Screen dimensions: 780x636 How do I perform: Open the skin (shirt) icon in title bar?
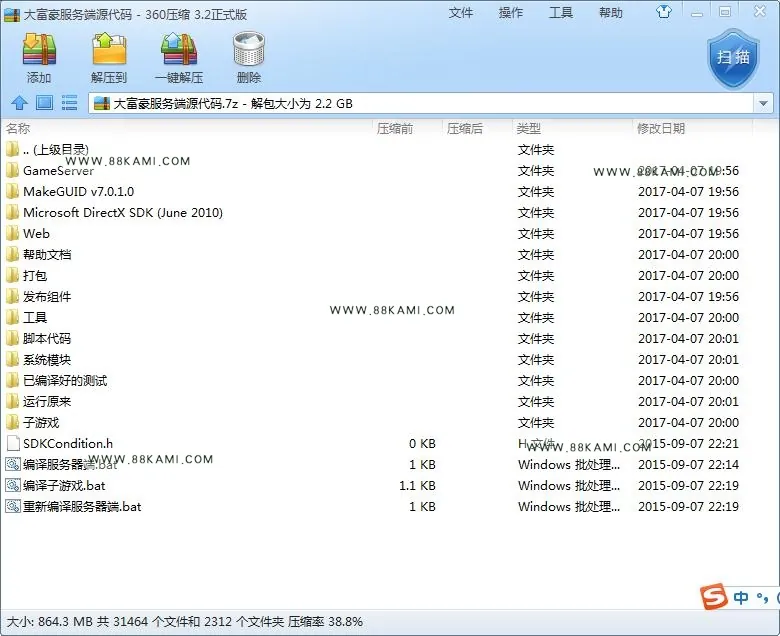click(664, 11)
